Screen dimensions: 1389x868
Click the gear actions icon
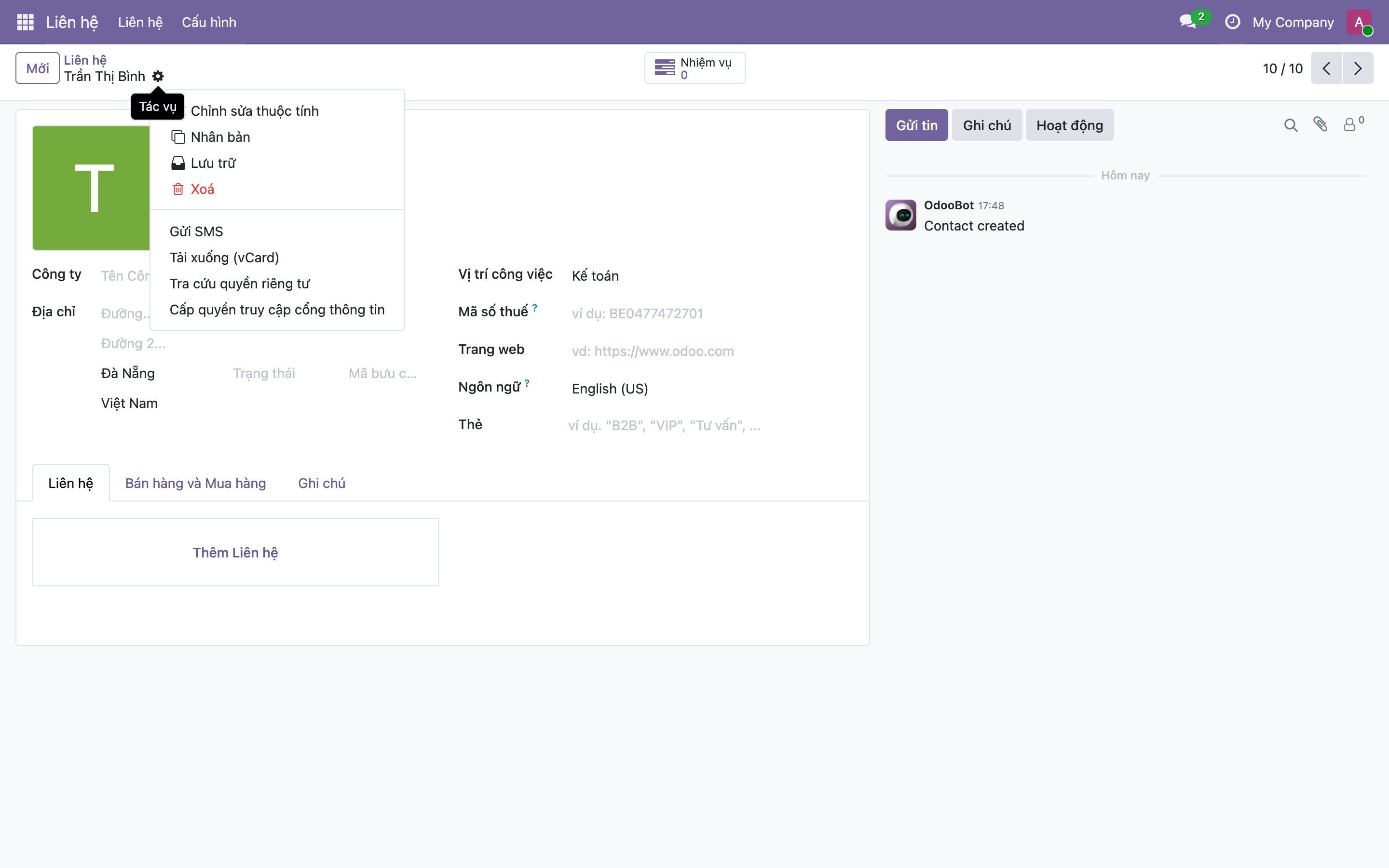(x=158, y=76)
